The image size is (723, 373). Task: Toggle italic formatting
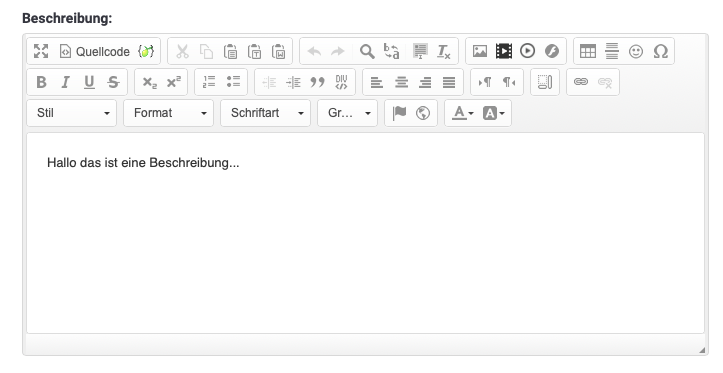[65, 82]
